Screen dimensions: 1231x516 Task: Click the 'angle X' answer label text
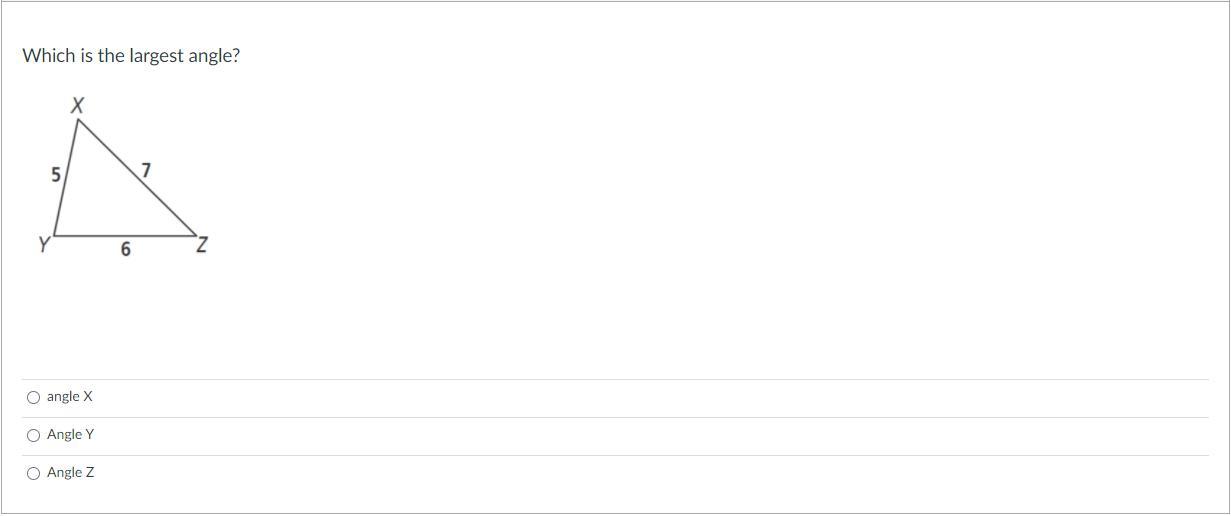(x=69, y=397)
